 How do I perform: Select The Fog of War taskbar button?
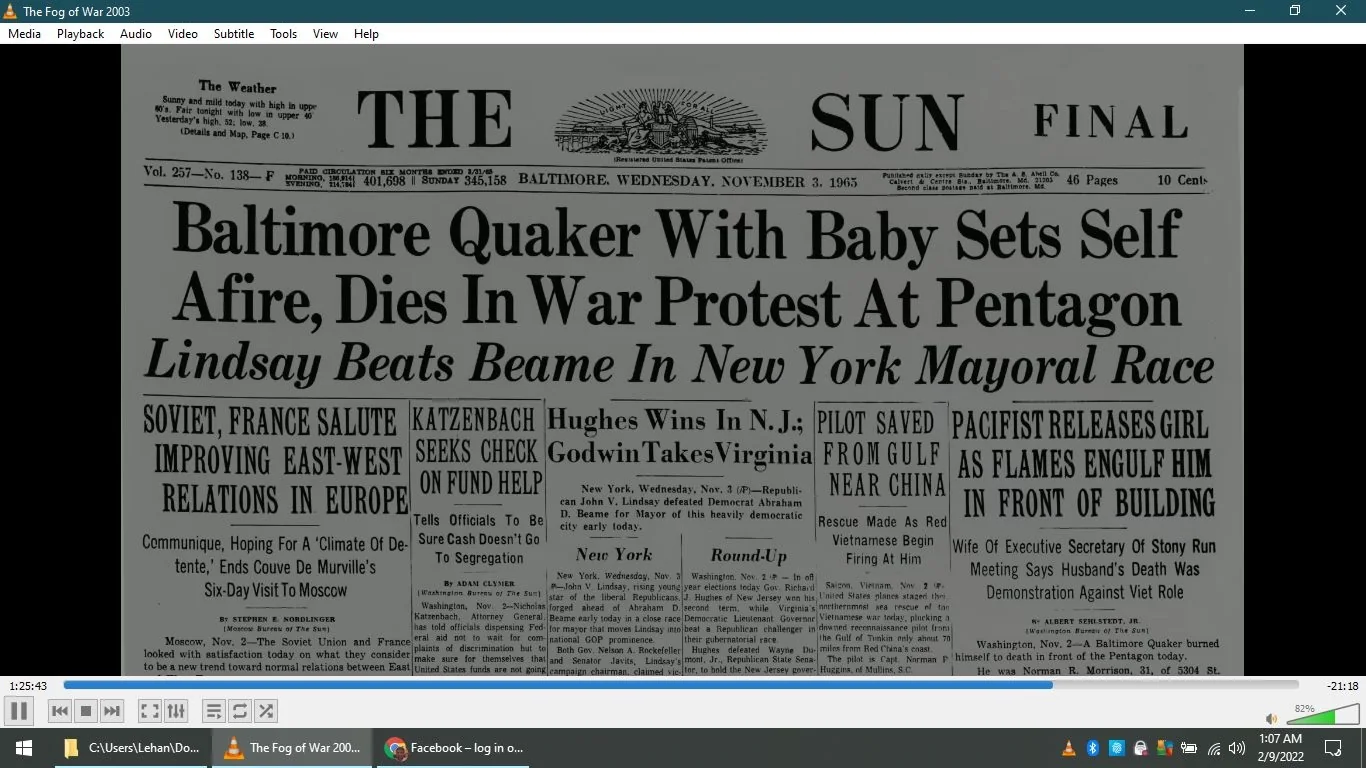pyautogui.click(x=294, y=748)
